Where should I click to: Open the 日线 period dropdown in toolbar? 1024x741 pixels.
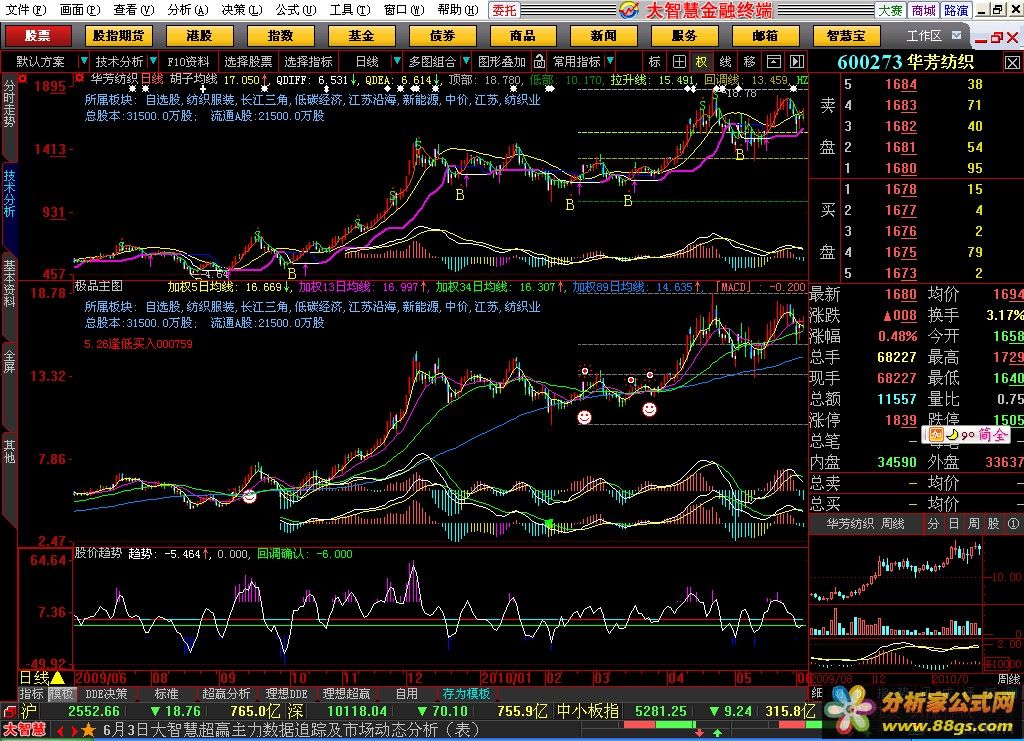pyautogui.click(x=367, y=61)
